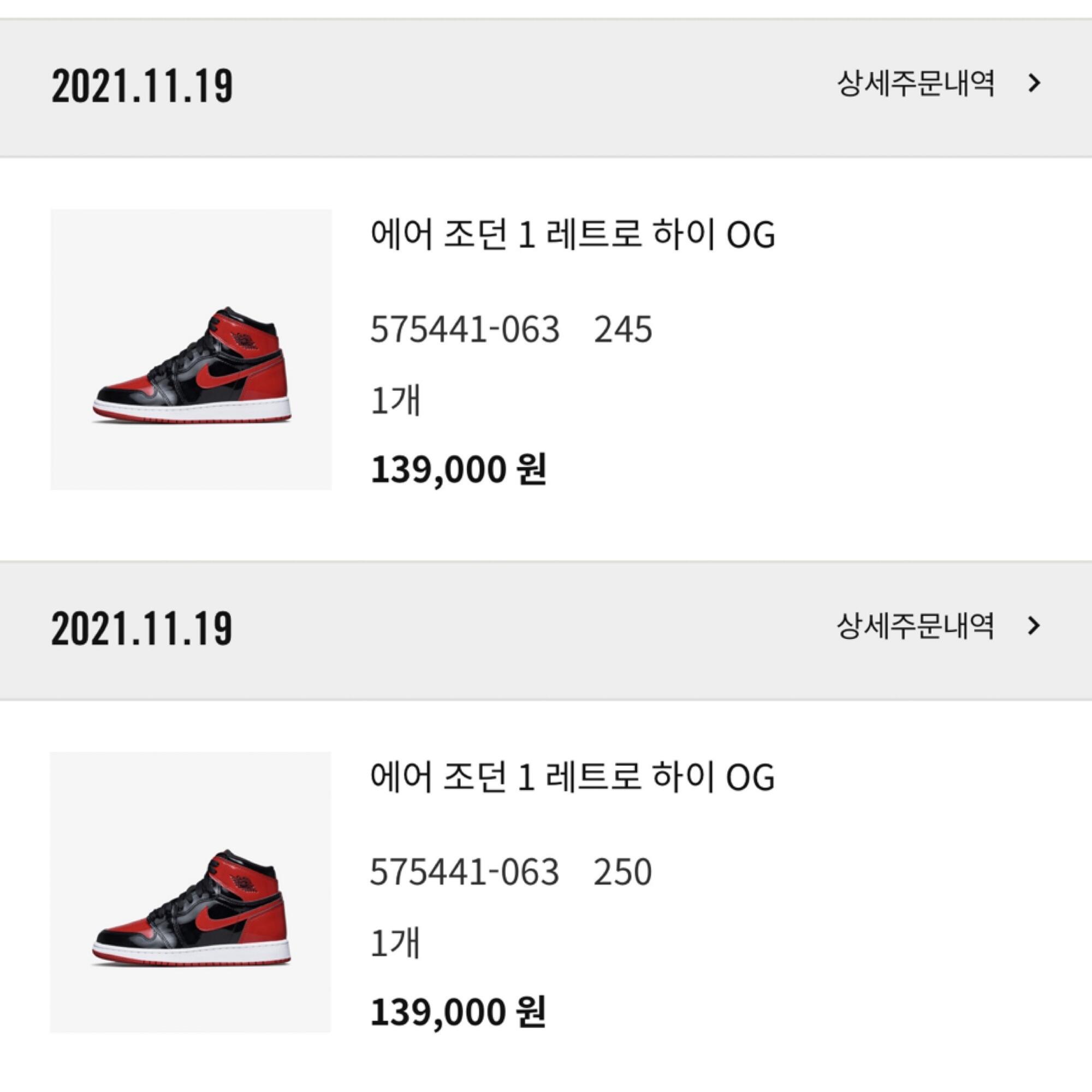Open shoe thumbnail of the size 250 order
This screenshot has height=1092, width=1092.
point(191,892)
